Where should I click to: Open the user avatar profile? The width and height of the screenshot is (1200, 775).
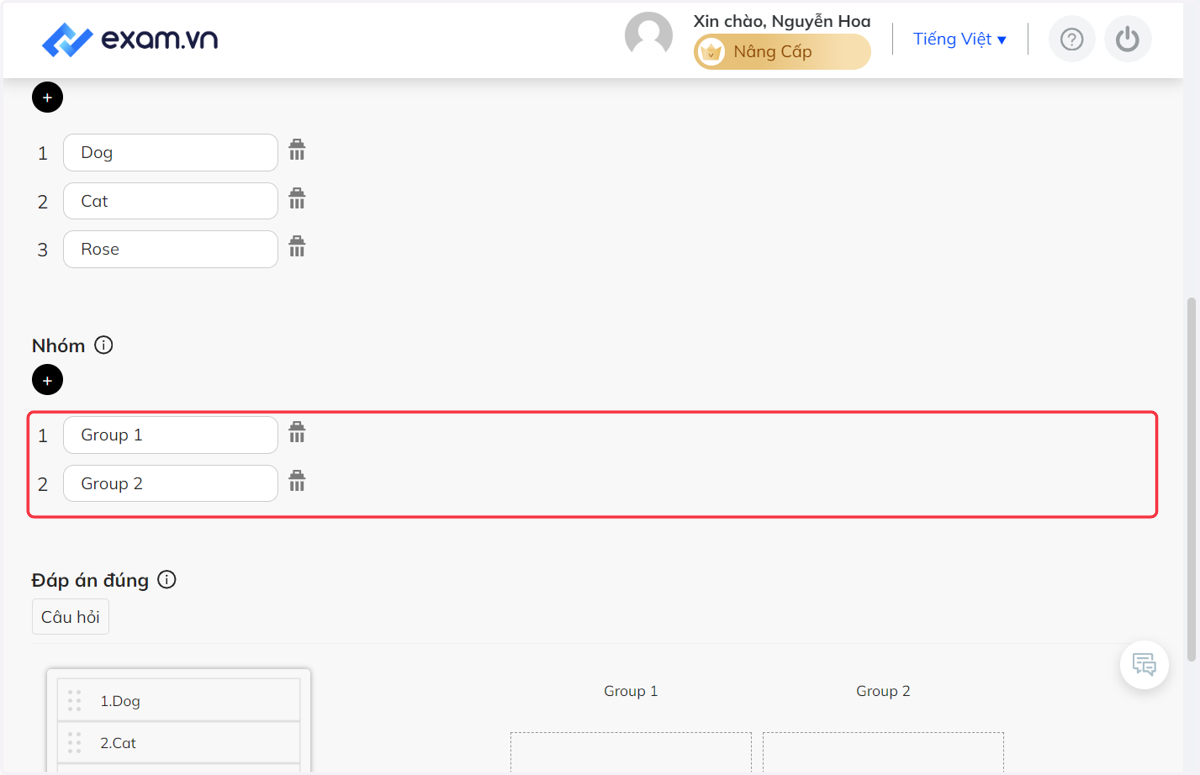(x=649, y=37)
